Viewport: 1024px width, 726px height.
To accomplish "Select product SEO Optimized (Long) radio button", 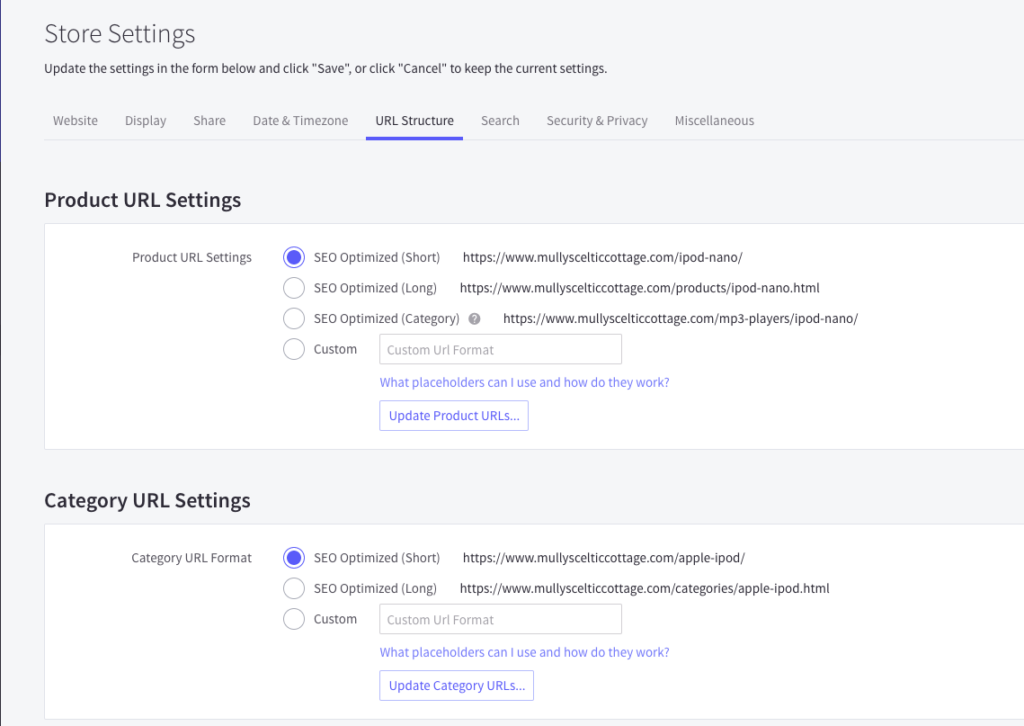I will (294, 288).
